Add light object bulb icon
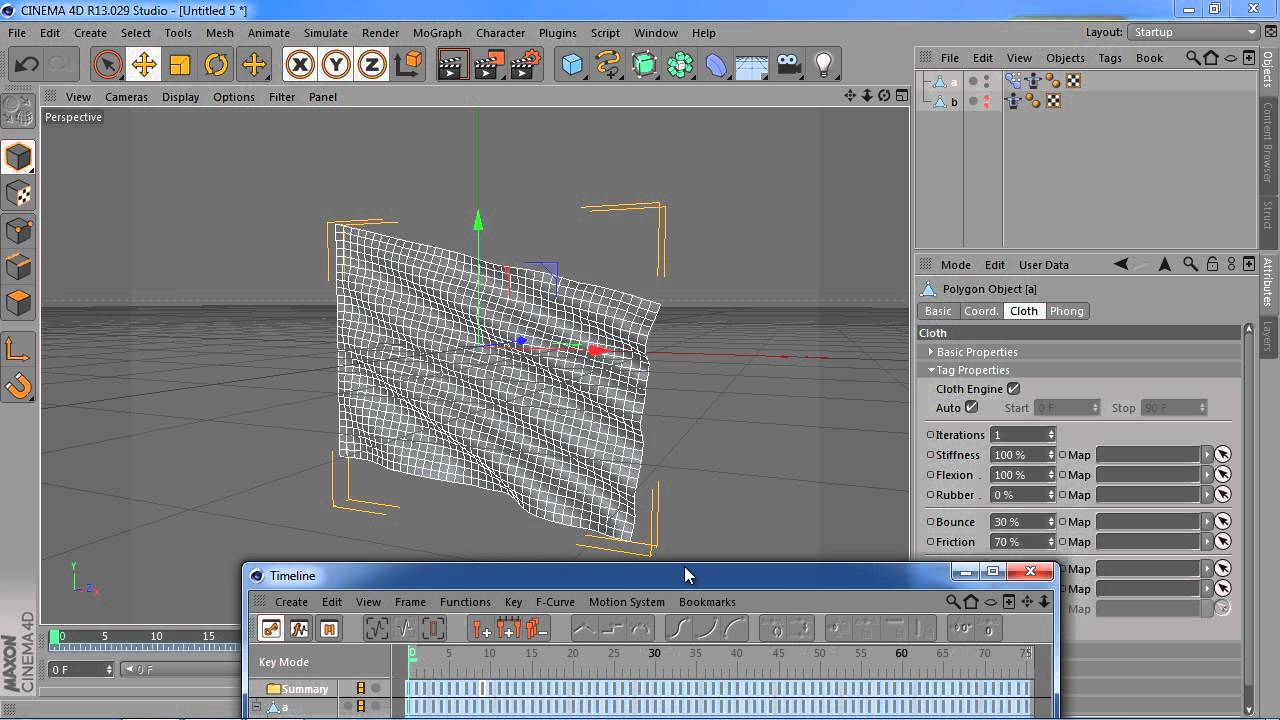1280x720 pixels. [x=824, y=65]
